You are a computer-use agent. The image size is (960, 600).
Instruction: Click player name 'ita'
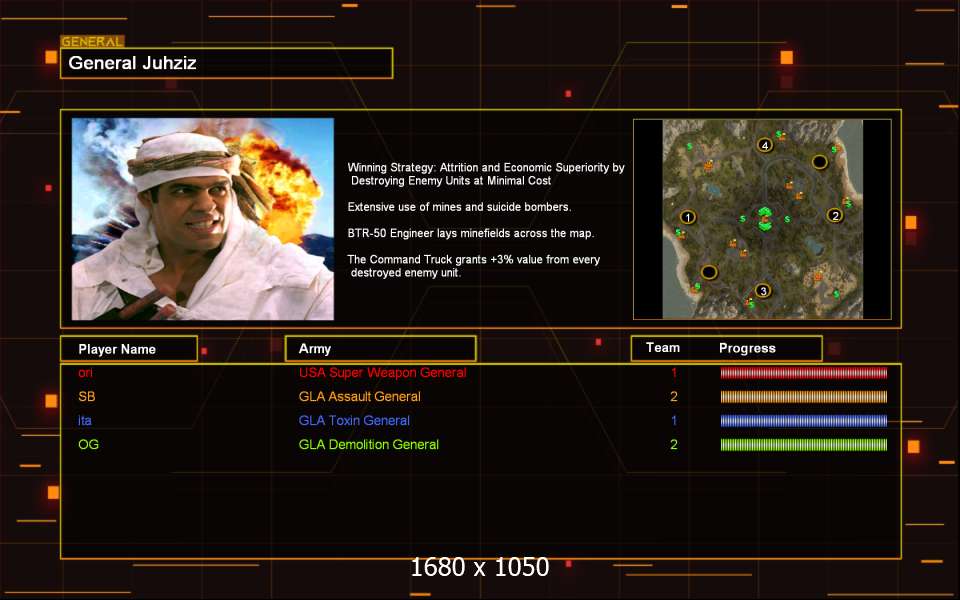[84, 421]
